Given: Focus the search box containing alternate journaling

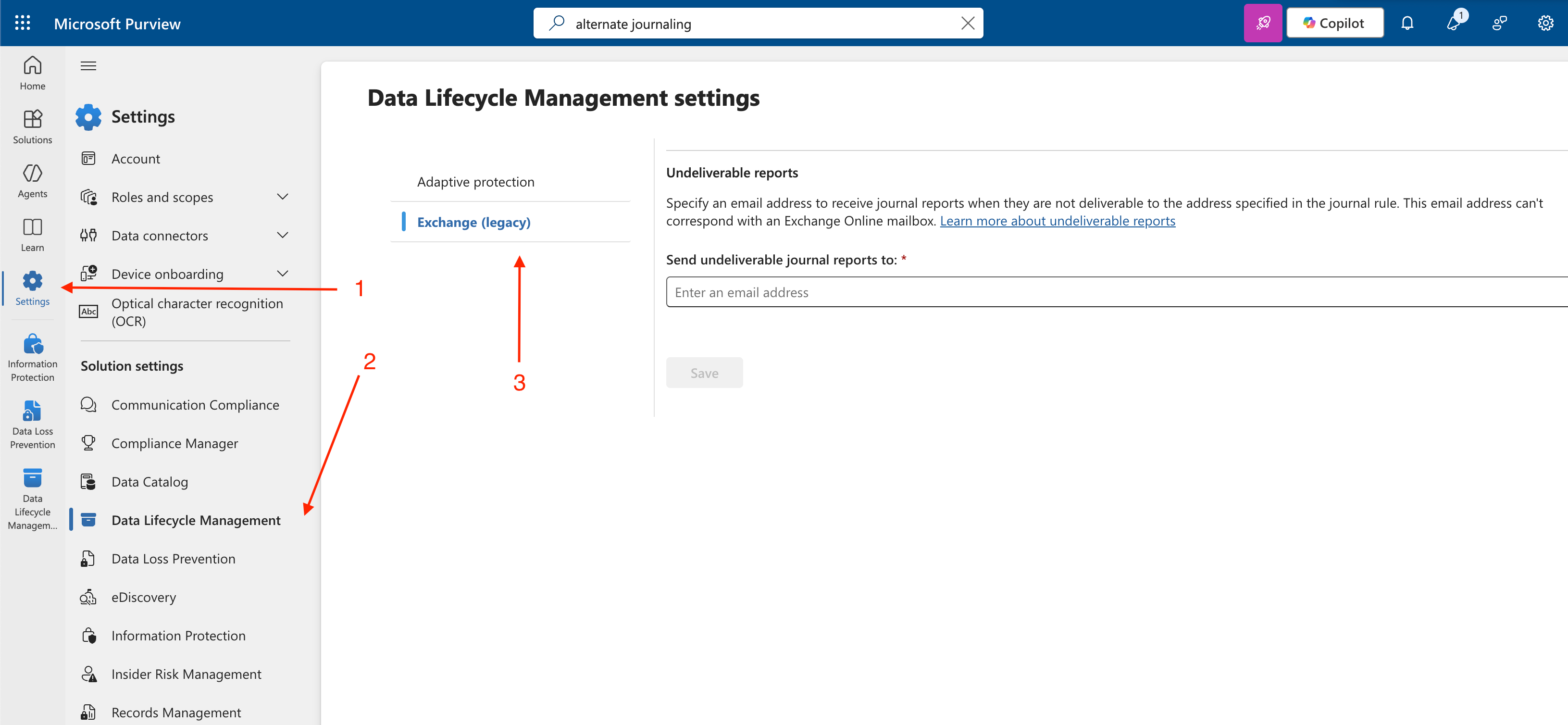Looking at the screenshot, I should [758, 23].
